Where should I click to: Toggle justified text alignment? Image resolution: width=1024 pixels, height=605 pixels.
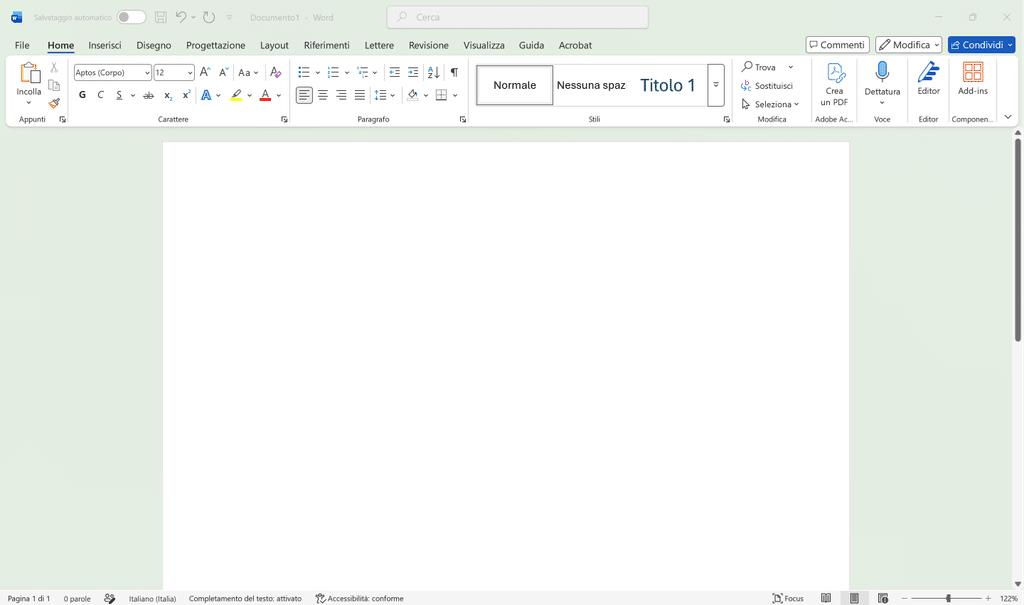click(360, 95)
